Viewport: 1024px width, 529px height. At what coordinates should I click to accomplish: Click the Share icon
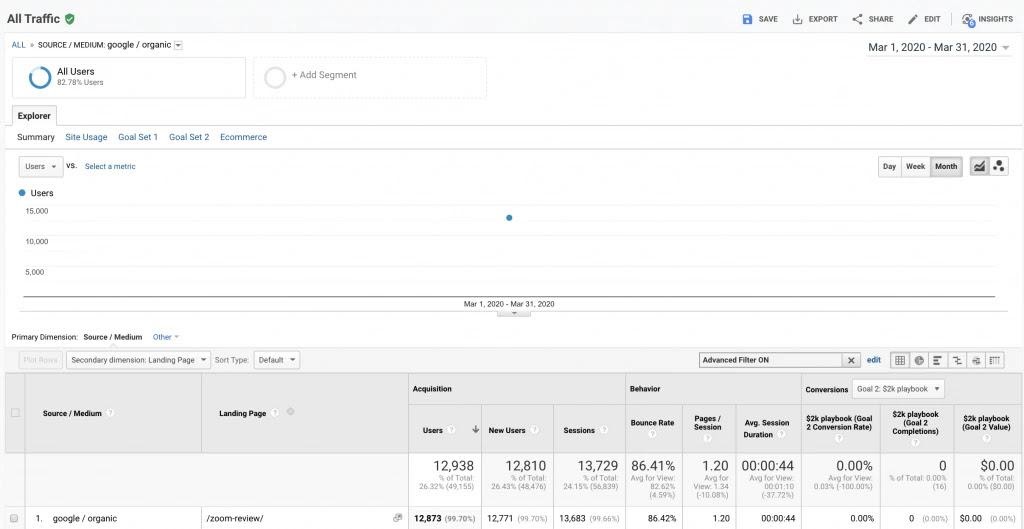857,19
